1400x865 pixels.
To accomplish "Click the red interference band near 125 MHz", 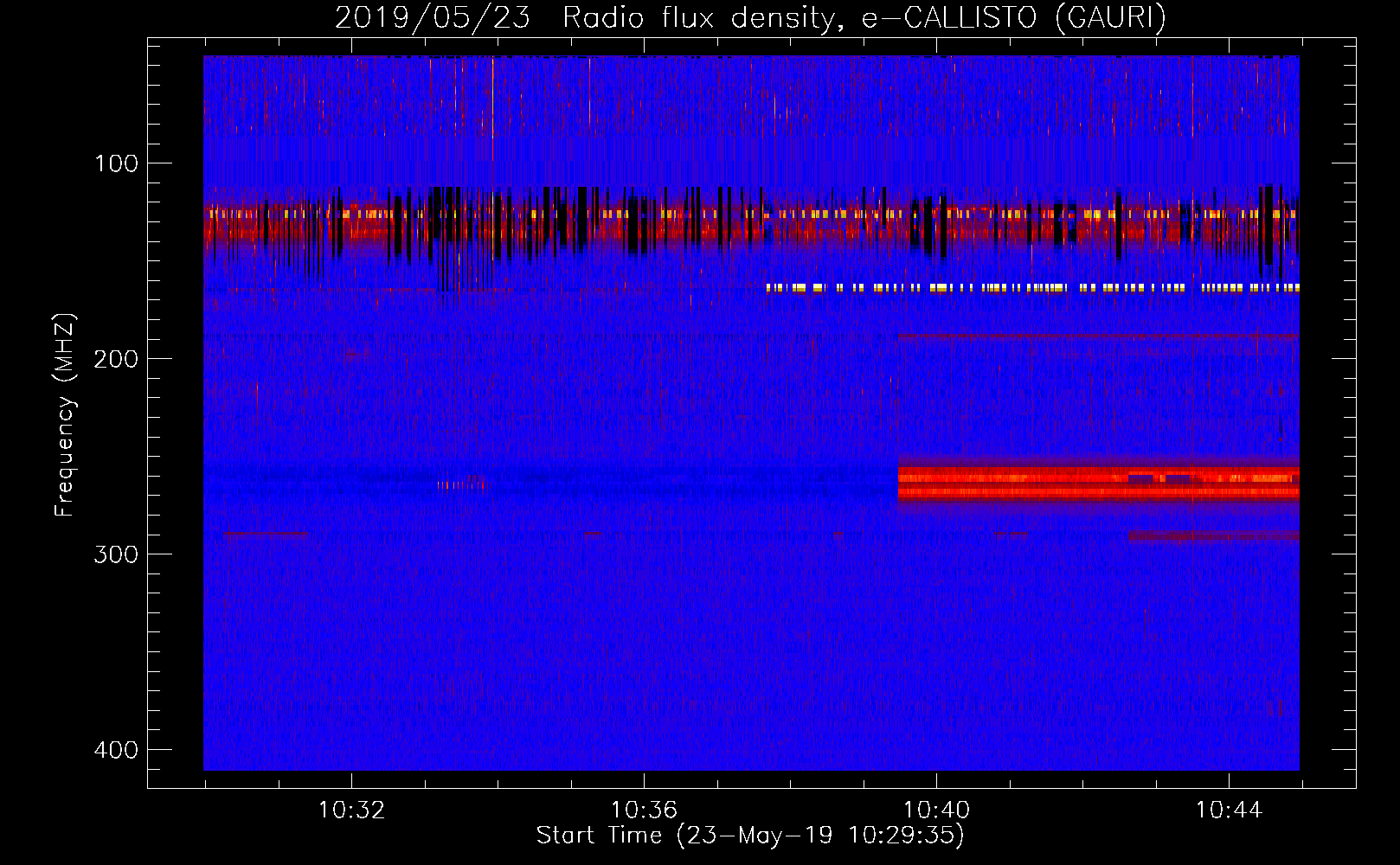I will pos(751,222).
